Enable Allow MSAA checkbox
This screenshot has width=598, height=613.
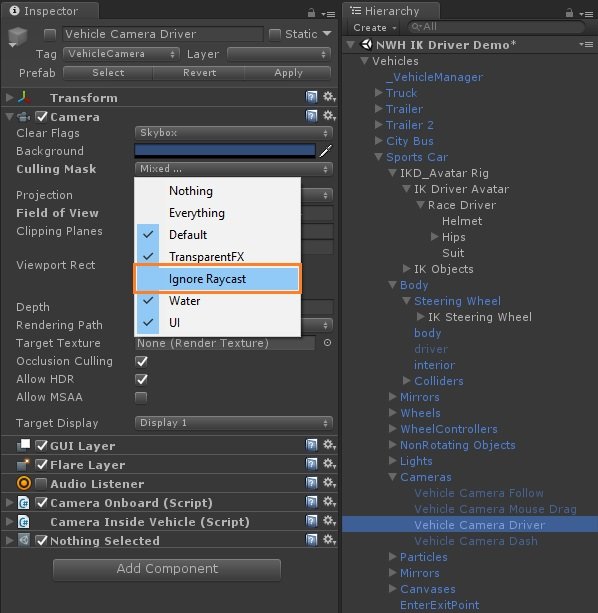pyautogui.click(x=141, y=398)
